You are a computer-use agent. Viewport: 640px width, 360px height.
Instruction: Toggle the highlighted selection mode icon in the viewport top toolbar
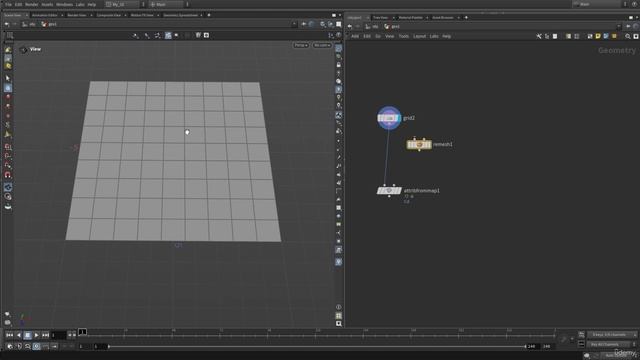coord(168,36)
